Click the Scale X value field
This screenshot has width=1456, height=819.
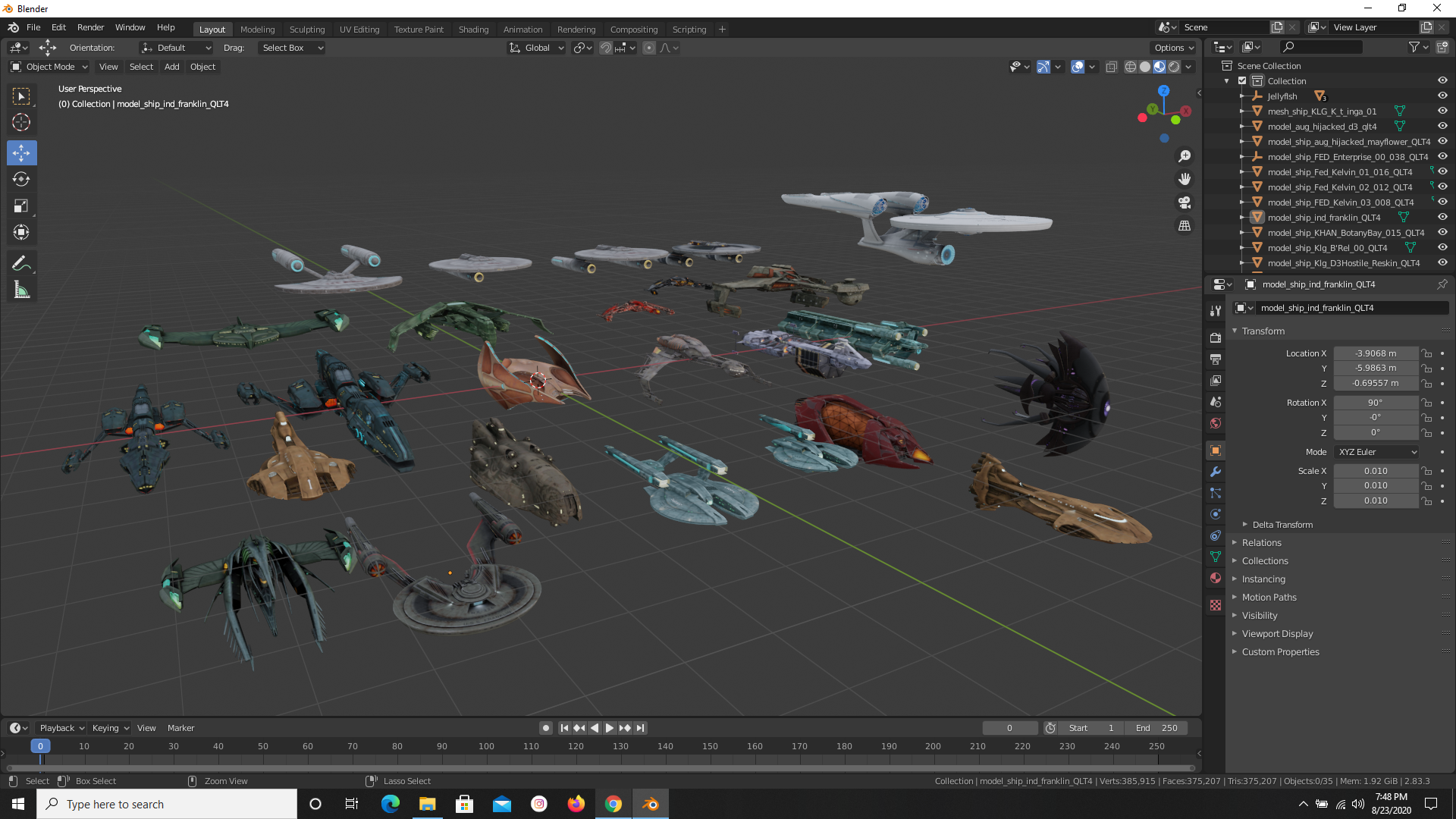click(1376, 471)
